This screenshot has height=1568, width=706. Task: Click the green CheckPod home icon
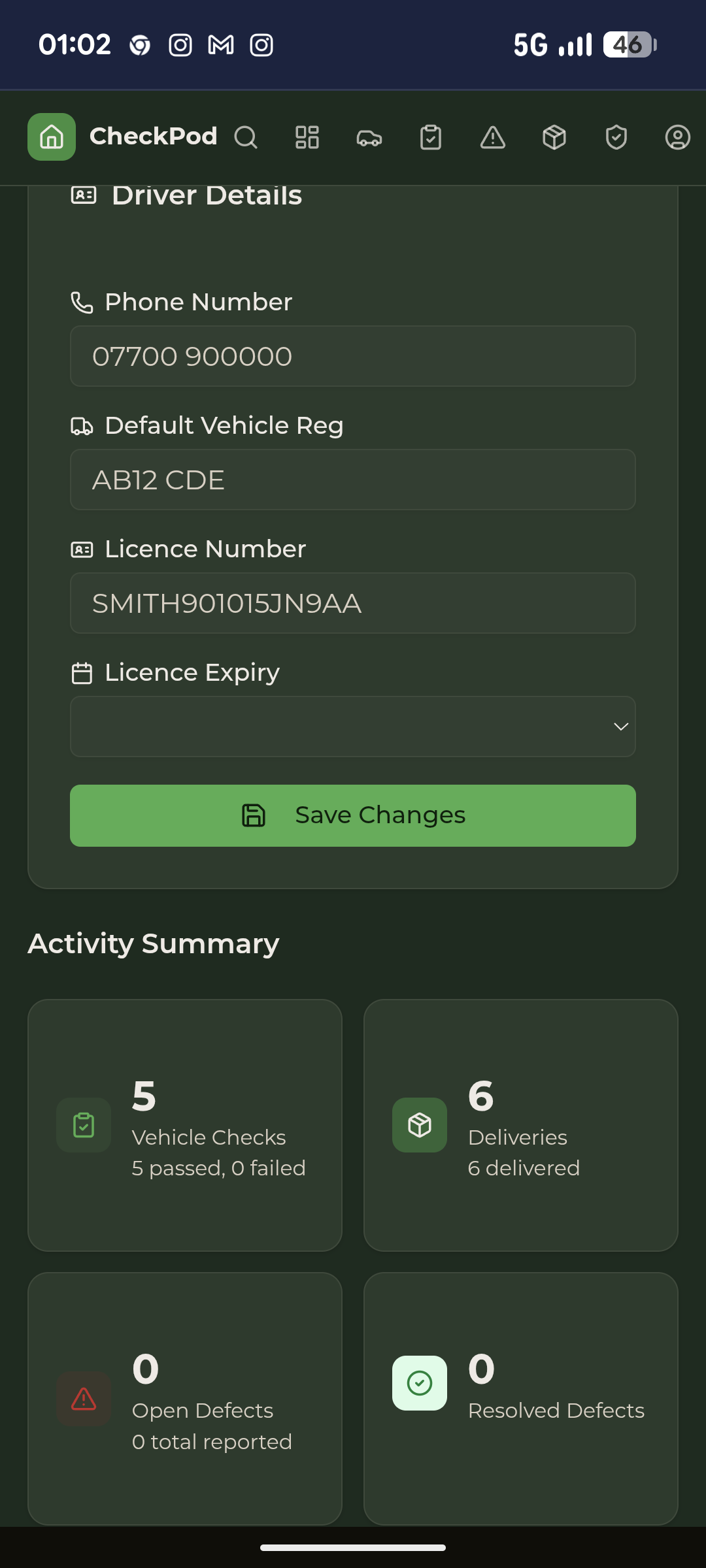tap(51, 137)
